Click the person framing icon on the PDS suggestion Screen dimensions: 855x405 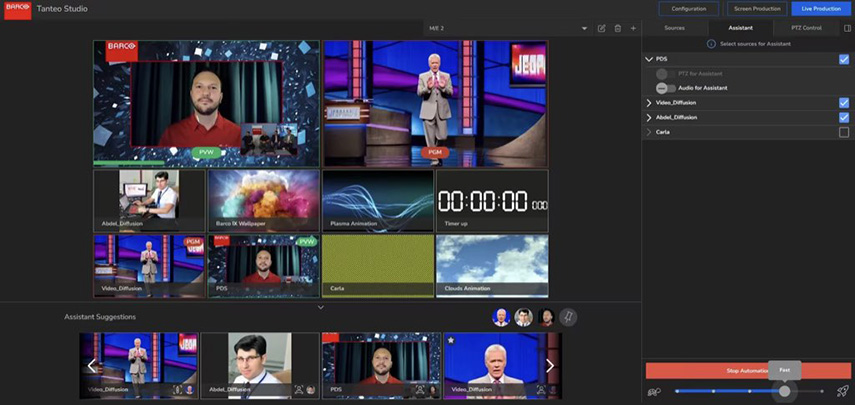(420, 389)
